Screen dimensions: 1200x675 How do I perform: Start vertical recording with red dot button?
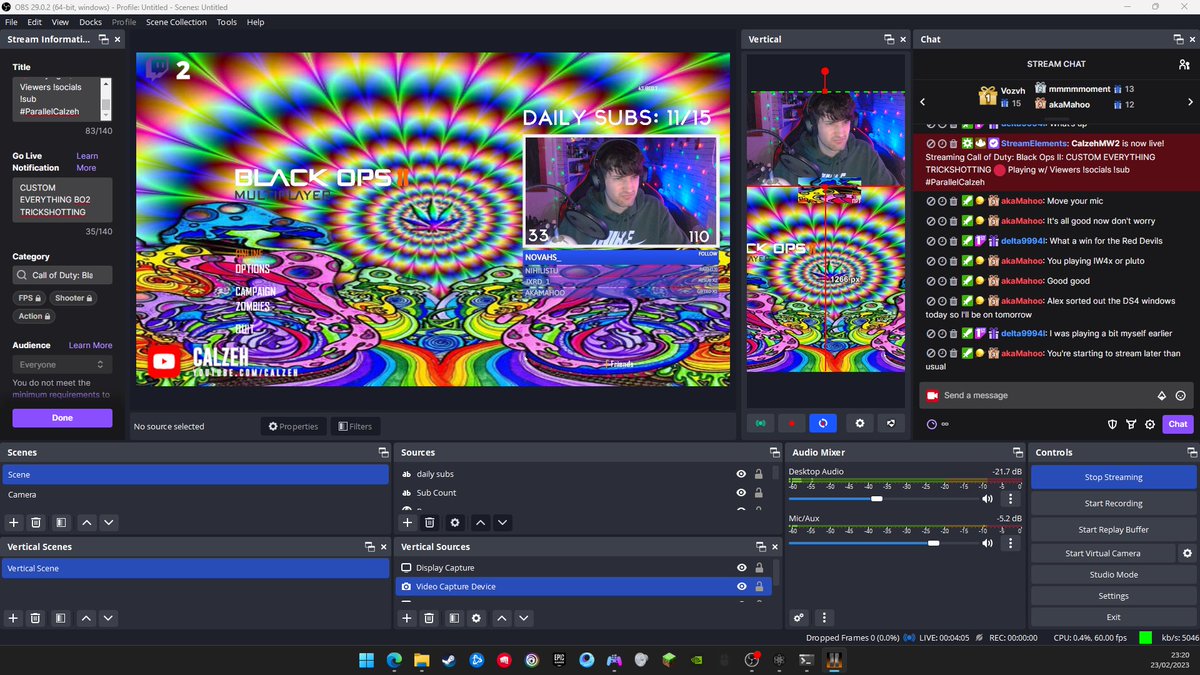(791, 423)
